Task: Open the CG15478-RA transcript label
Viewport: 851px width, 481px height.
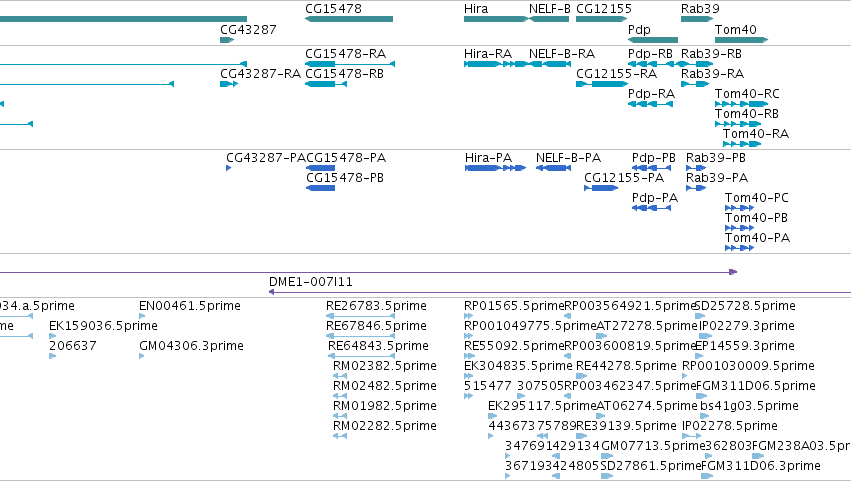Action: click(x=345, y=54)
